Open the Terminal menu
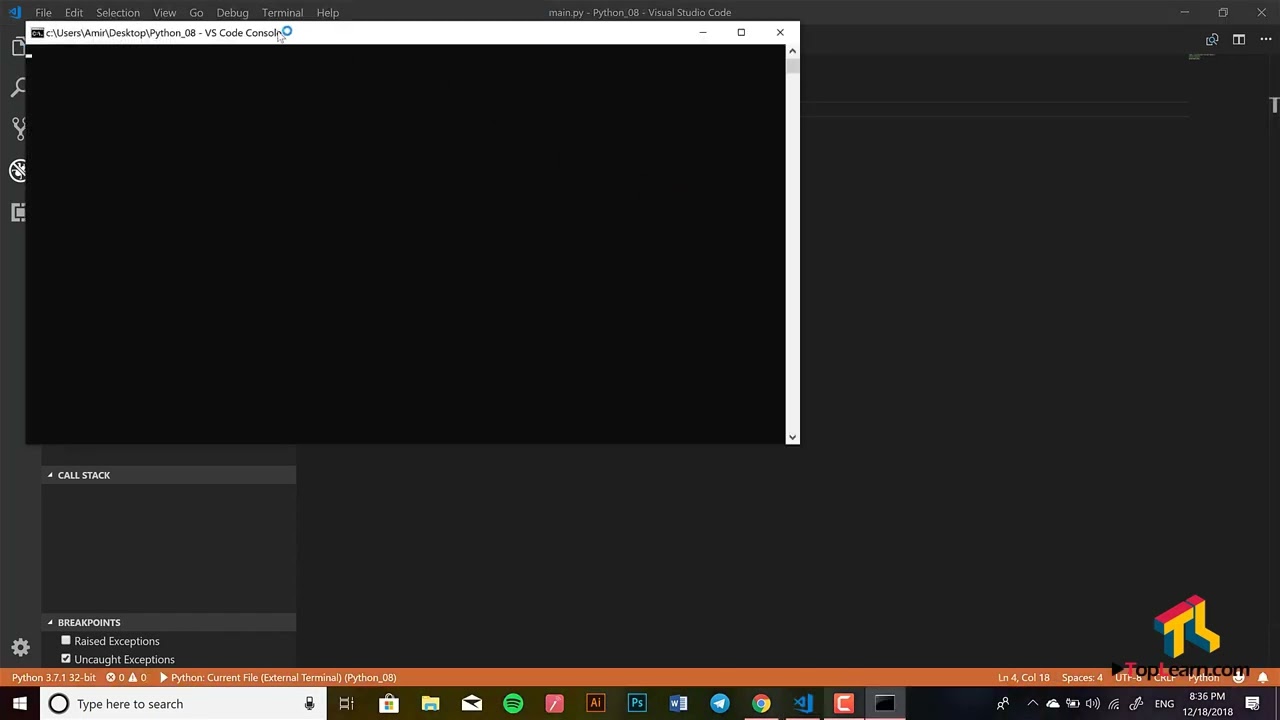1280x720 pixels. coord(282,12)
